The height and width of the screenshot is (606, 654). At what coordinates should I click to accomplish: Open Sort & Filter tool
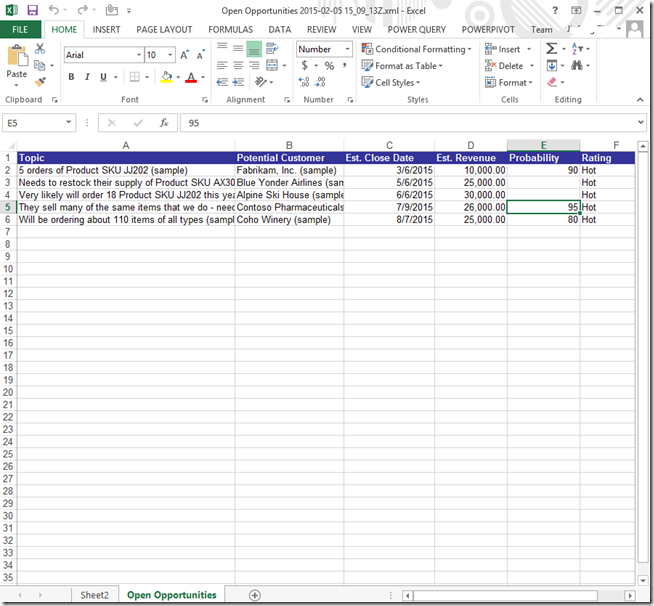(x=577, y=49)
